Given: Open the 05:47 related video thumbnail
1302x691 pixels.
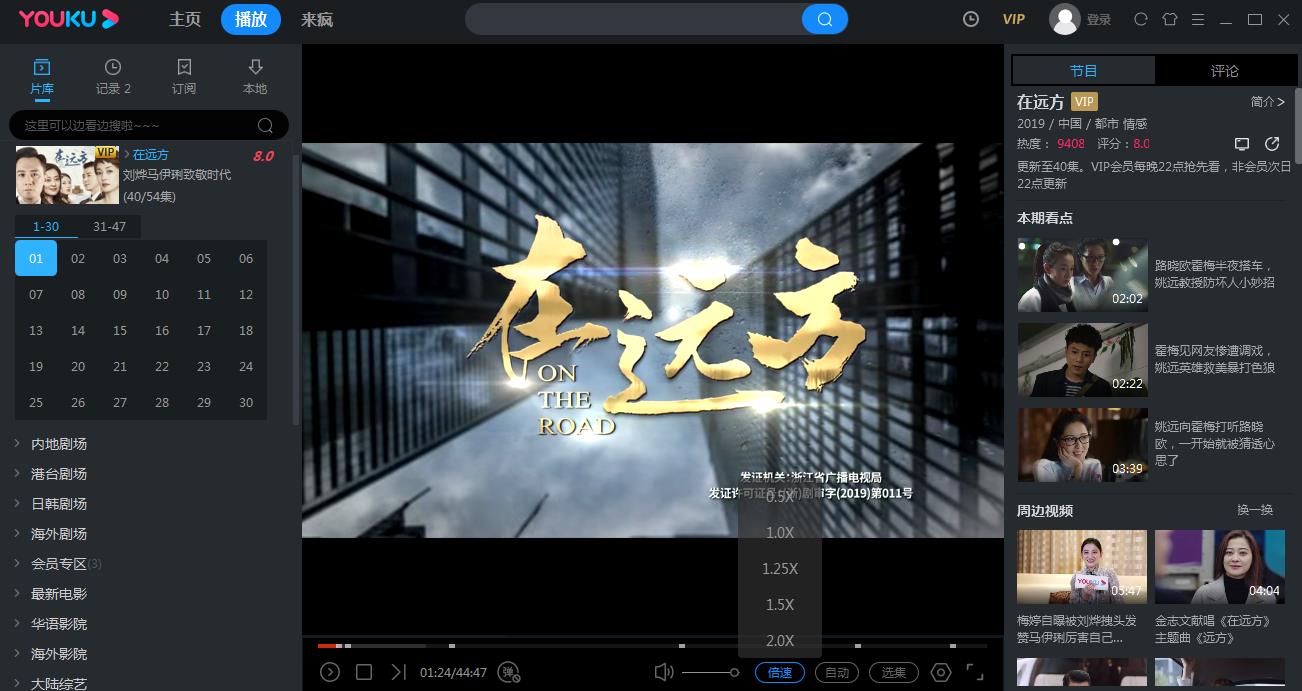Looking at the screenshot, I should 1082,567.
